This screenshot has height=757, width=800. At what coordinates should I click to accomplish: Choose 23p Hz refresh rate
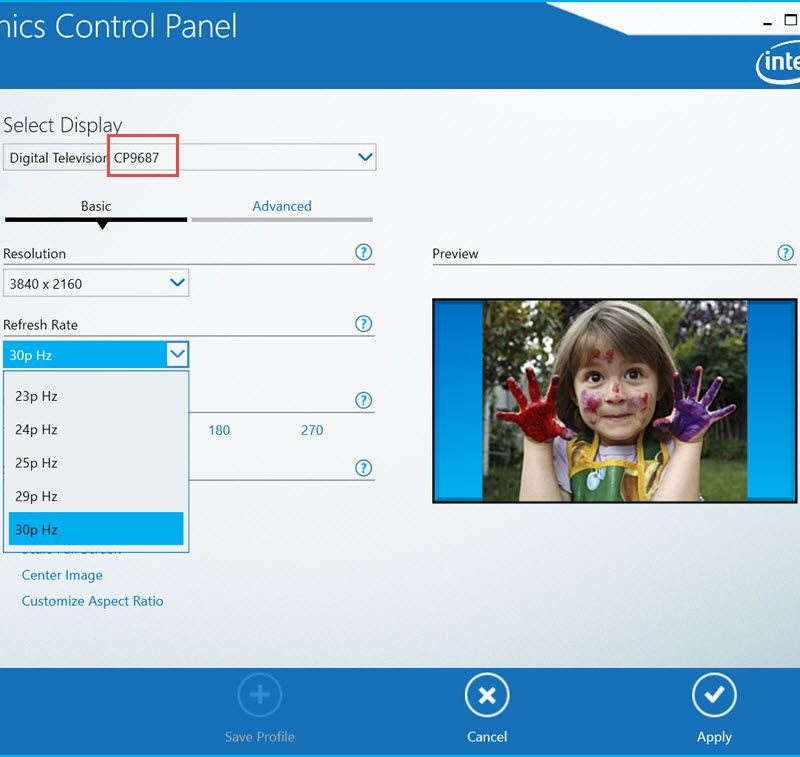pos(96,396)
